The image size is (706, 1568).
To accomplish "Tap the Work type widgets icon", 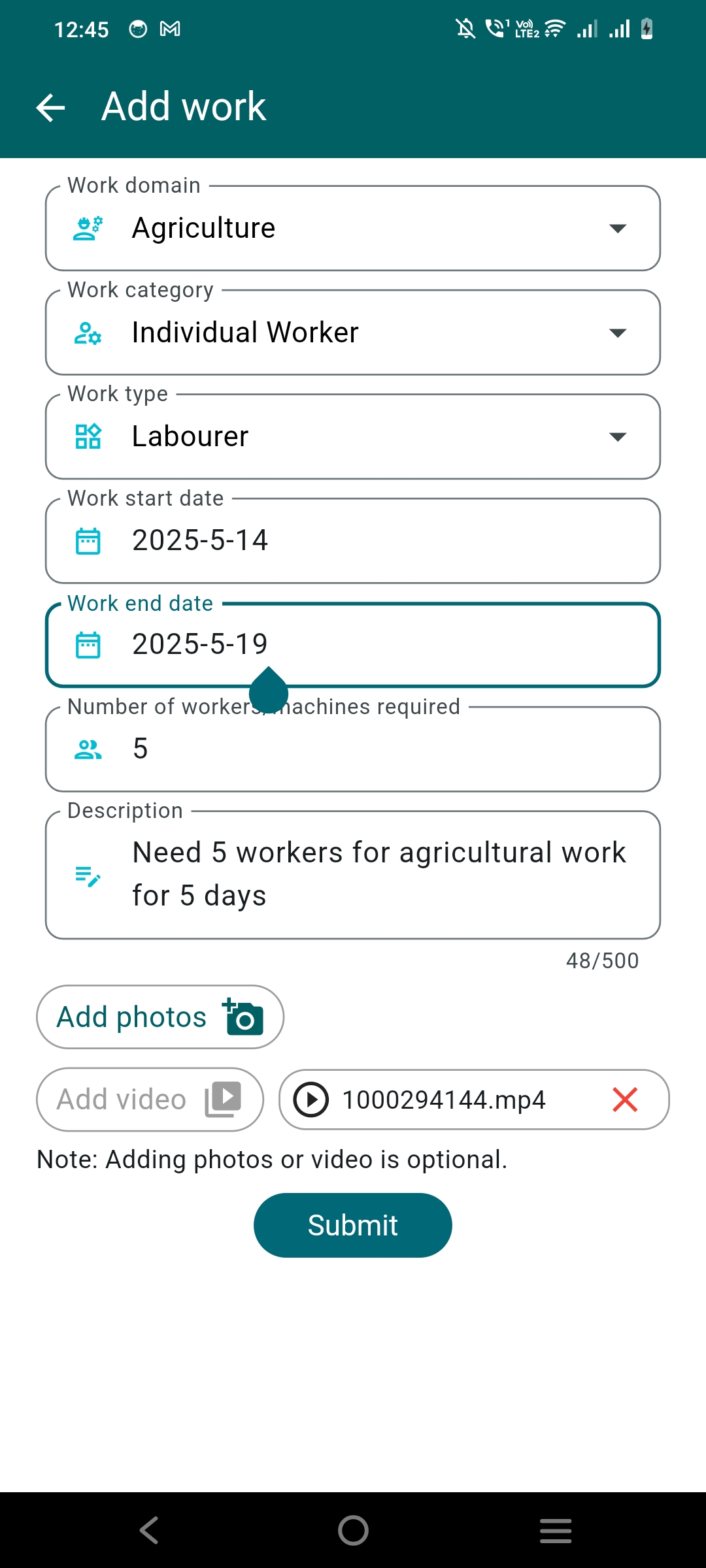I will pos(88,436).
